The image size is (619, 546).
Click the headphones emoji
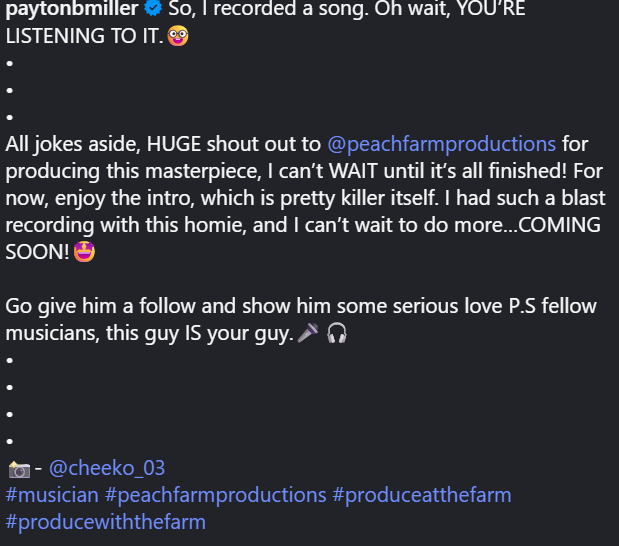click(x=337, y=333)
